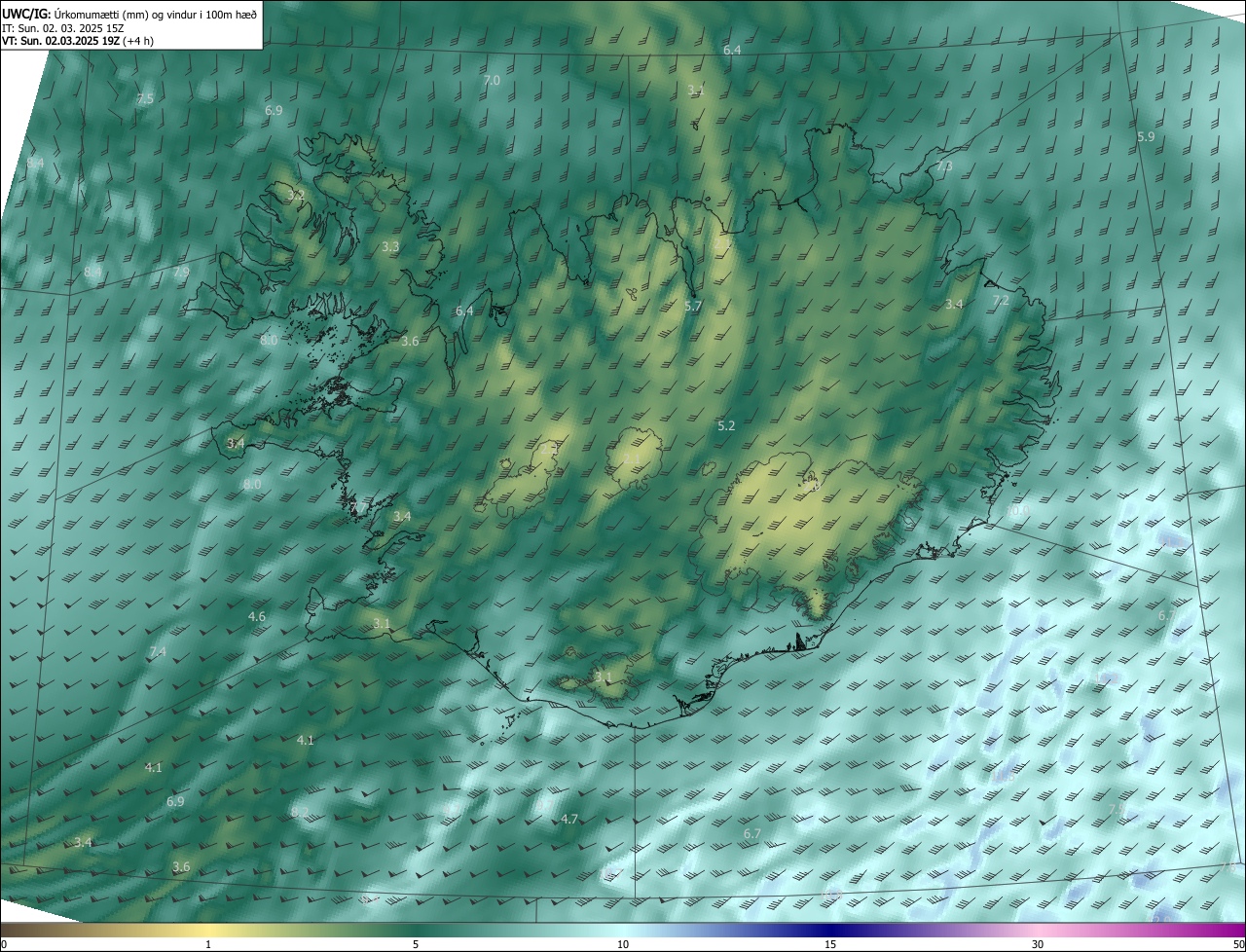The image size is (1246, 952).
Task: Click the map value '5.9'
Action: click(x=1146, y=137)
